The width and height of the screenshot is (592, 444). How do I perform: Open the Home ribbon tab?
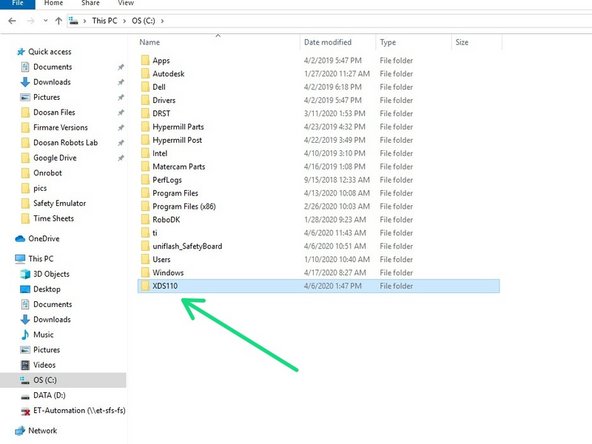[x=53, y=3]
